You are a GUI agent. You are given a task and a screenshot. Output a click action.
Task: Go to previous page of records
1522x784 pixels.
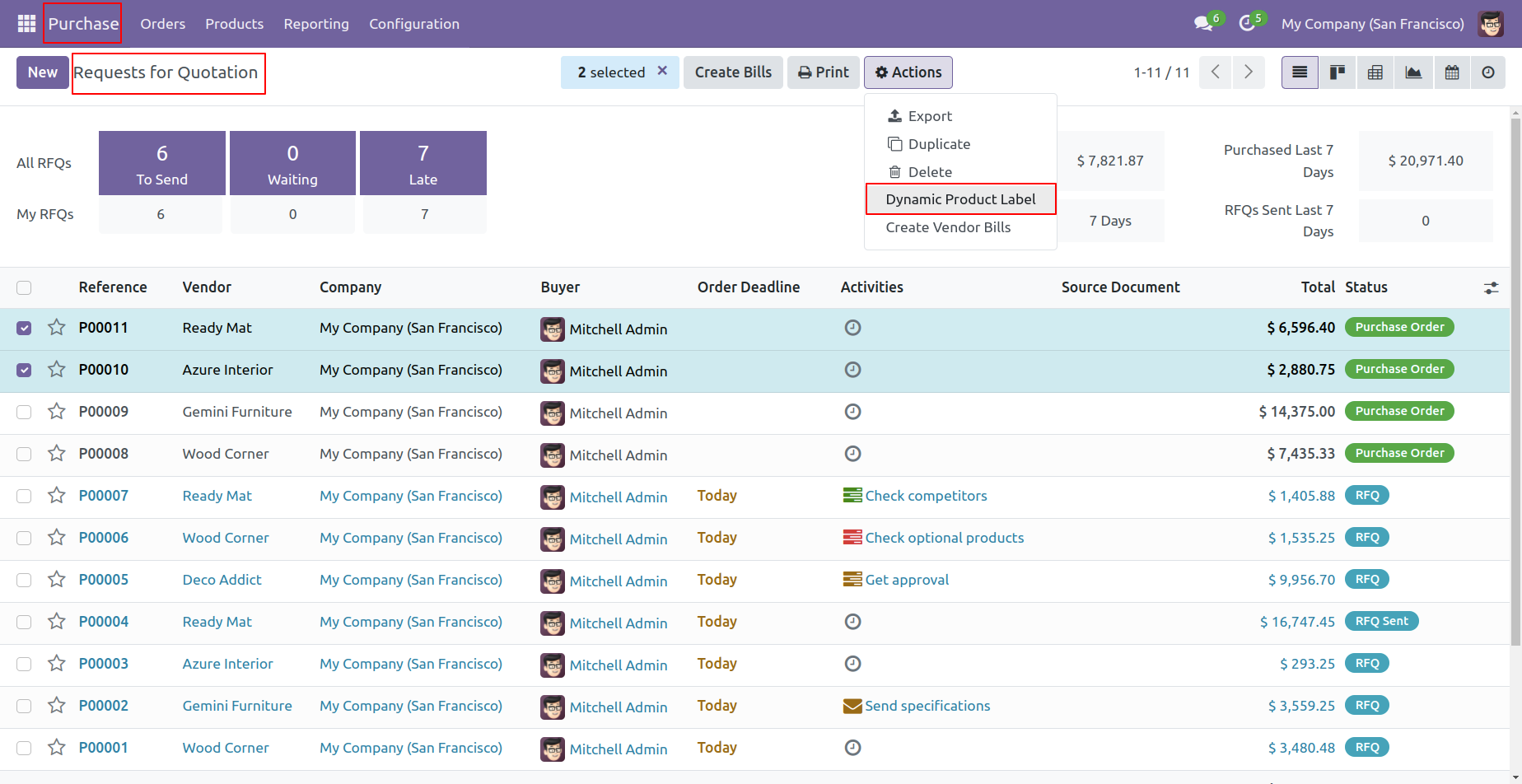coord(1216,72)
